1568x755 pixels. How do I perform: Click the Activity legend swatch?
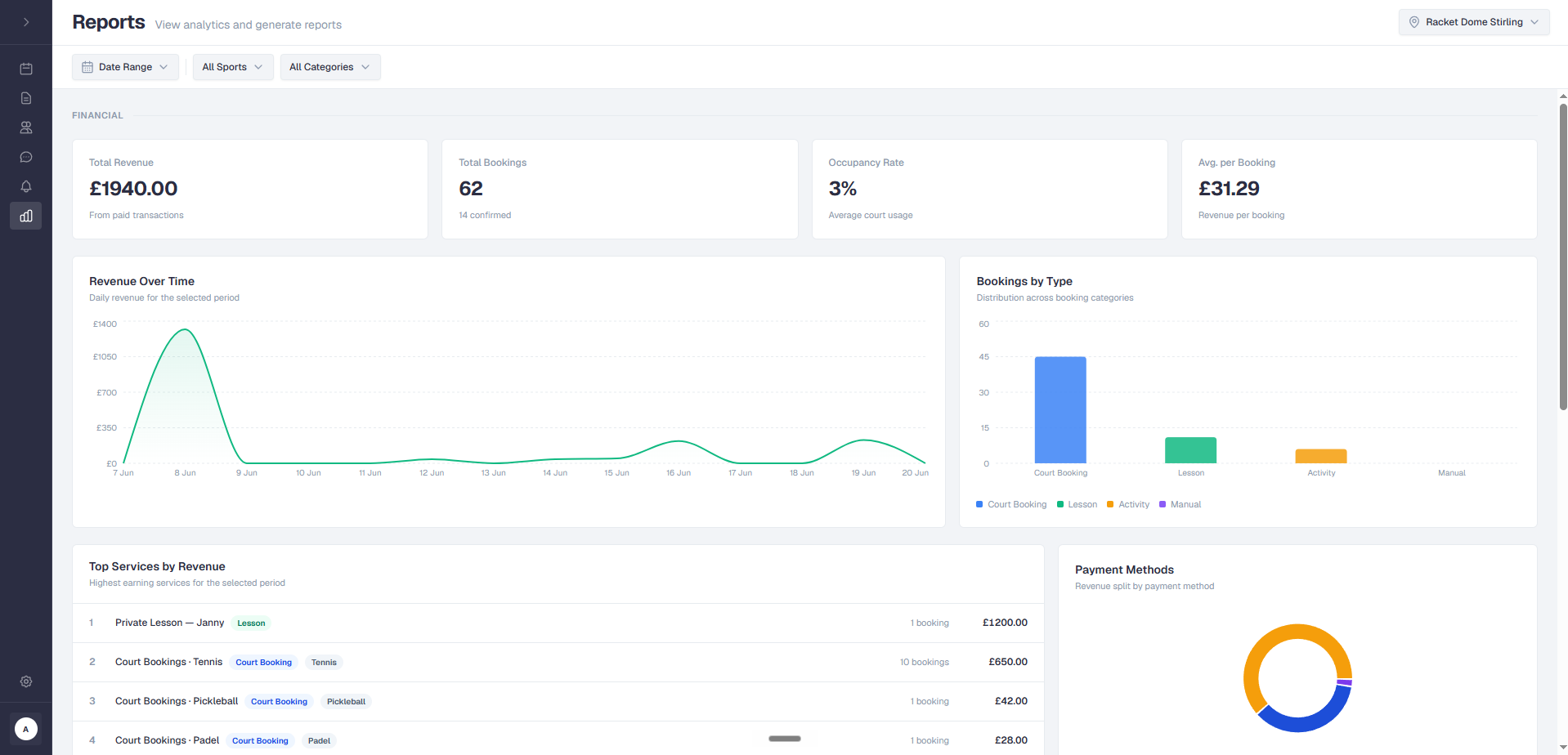pyautogui.click(x=1110, y=504)
